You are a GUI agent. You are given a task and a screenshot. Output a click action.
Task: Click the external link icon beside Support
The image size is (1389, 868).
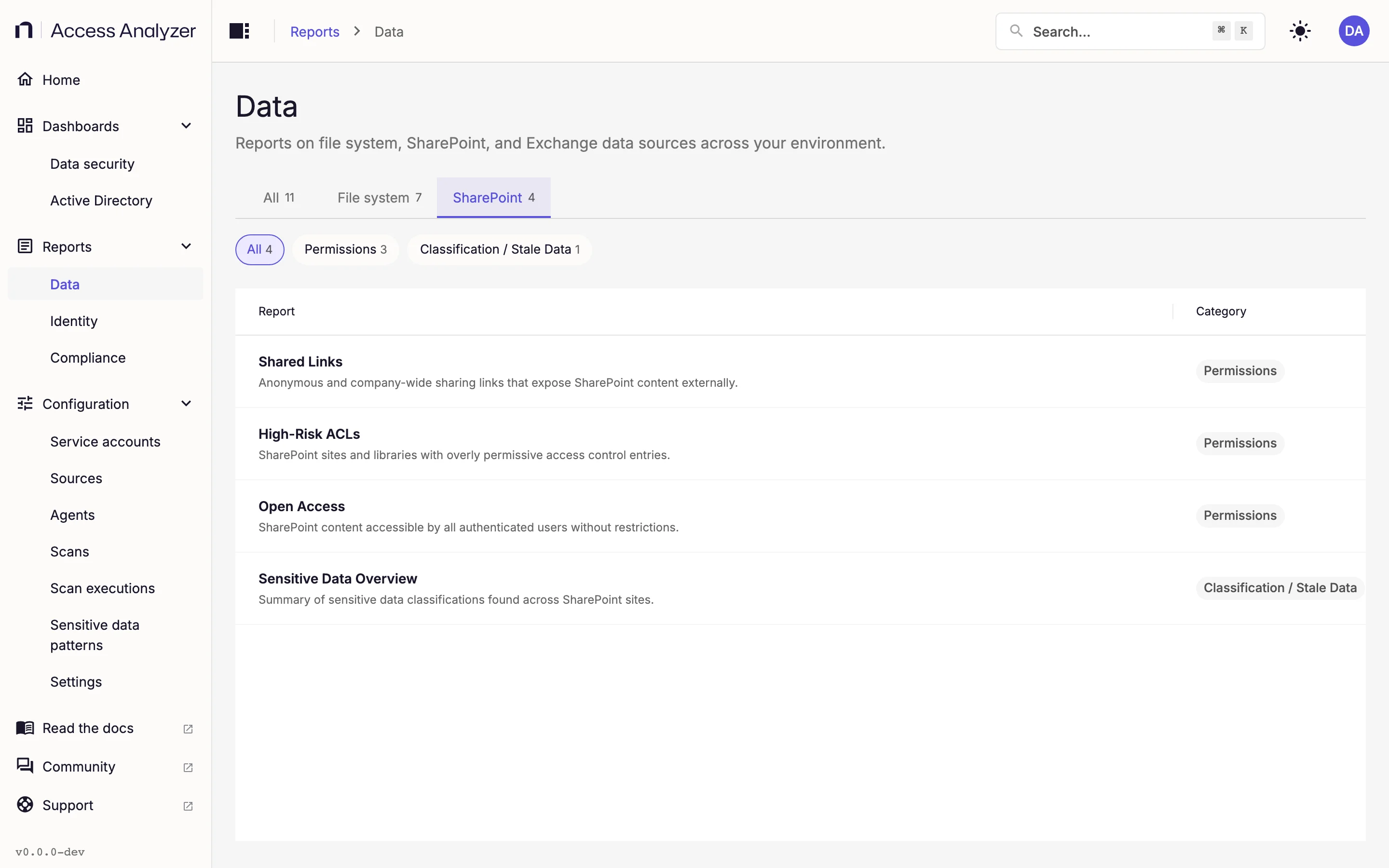(x=188, y=806)
